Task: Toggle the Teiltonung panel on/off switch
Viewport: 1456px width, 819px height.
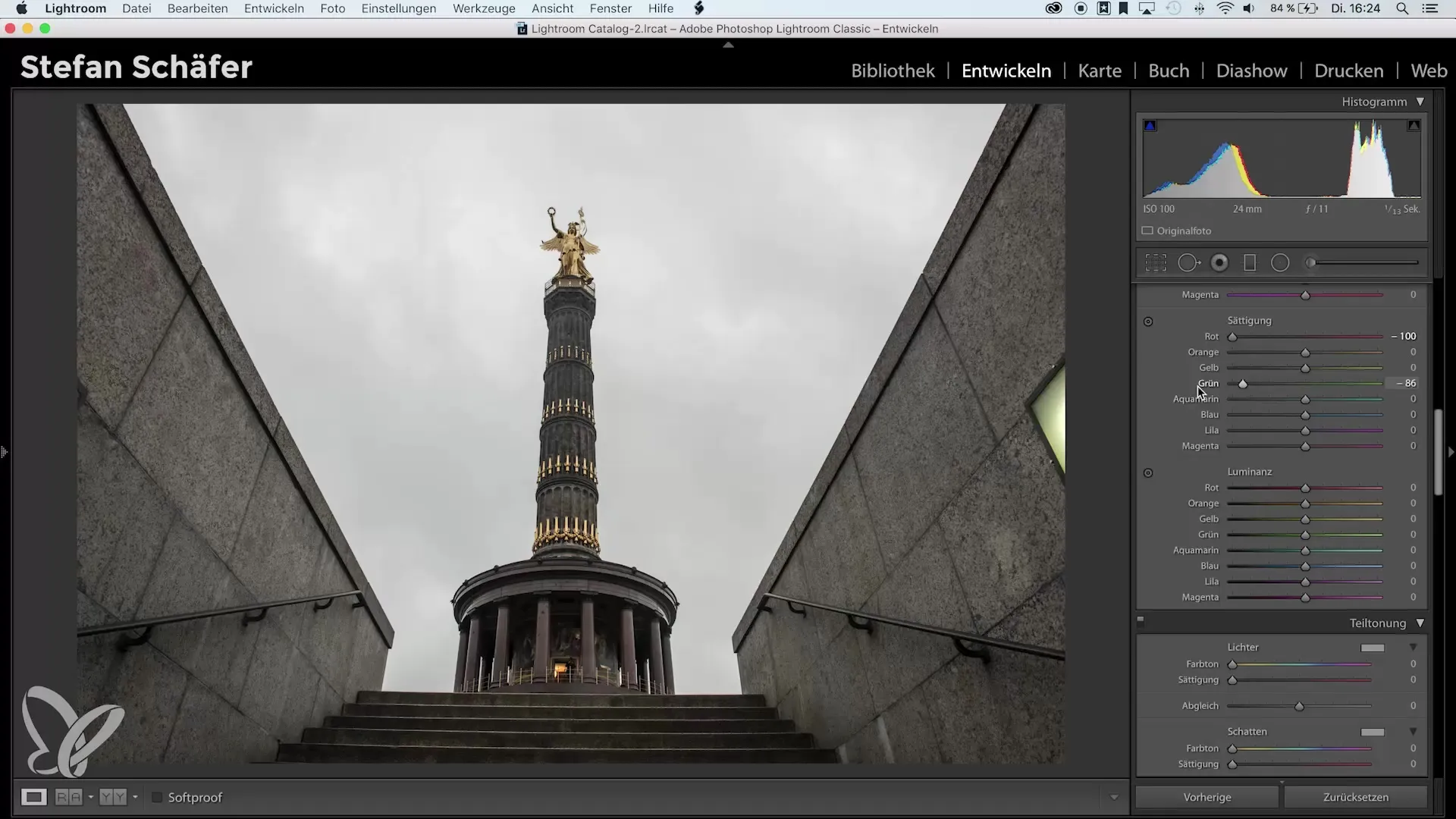Action: click(x=1141, y=620)
